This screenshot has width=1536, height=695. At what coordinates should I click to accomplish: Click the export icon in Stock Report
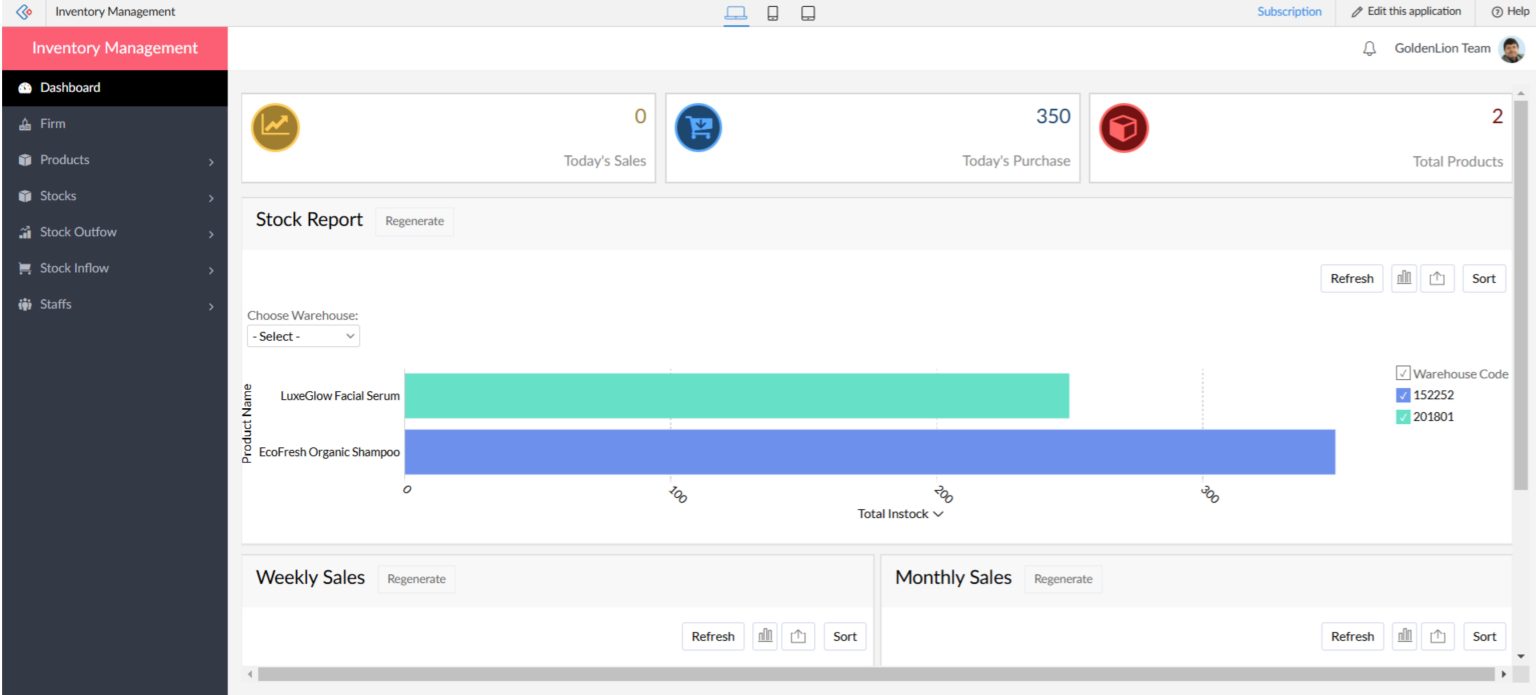pos(1437,278)
